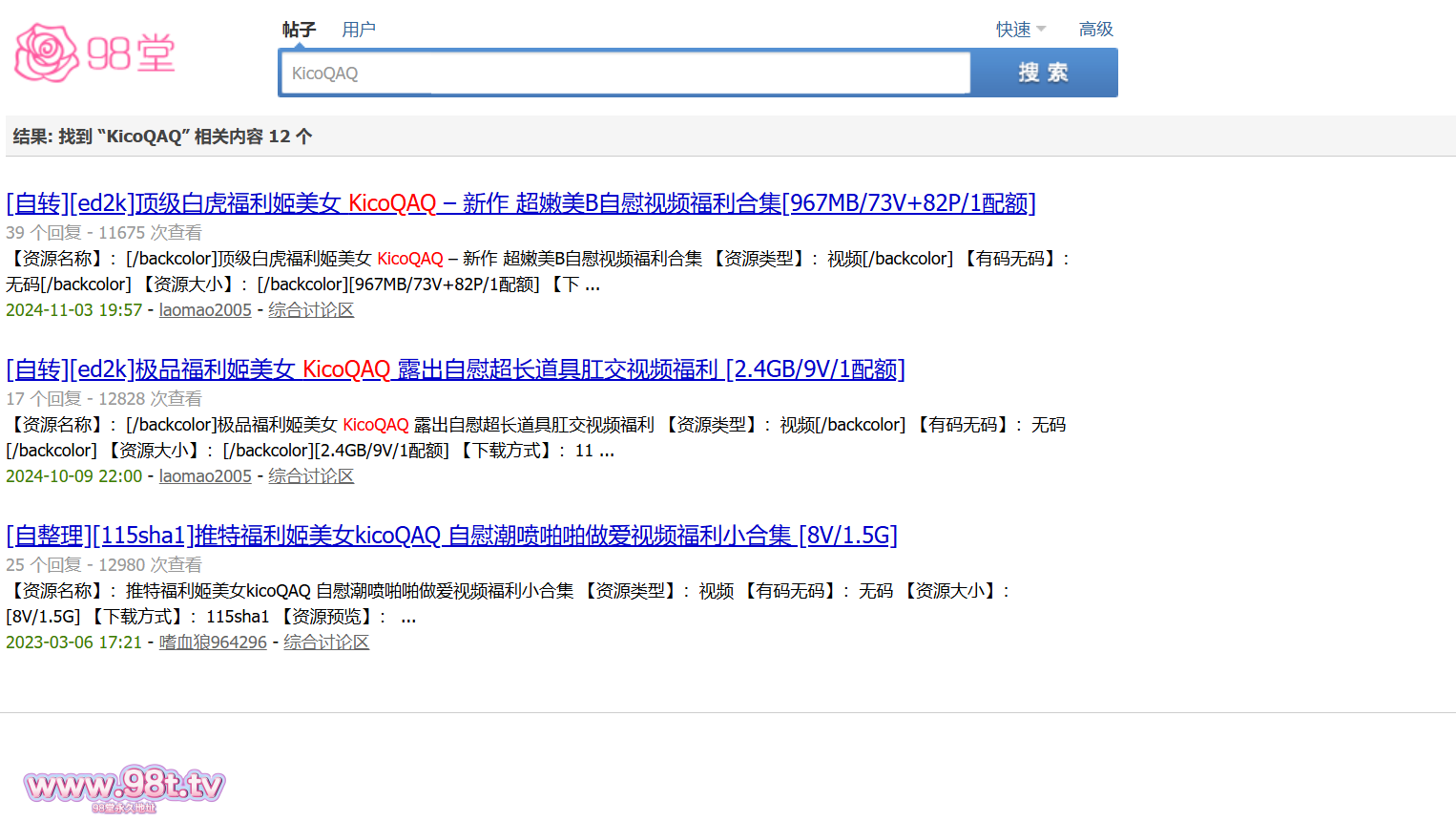Open 综合讨论区 link of 2023-03-06 post
1456x822 pixels.
(326, 643)
